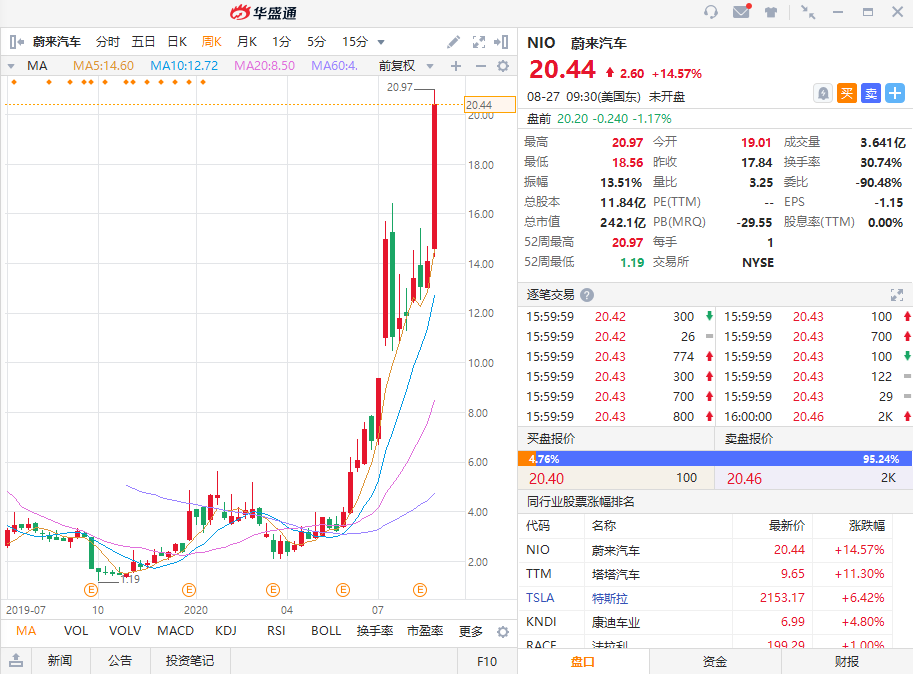Zoom in chart with plus icon
913x674 pixels.
click(456, 66)
